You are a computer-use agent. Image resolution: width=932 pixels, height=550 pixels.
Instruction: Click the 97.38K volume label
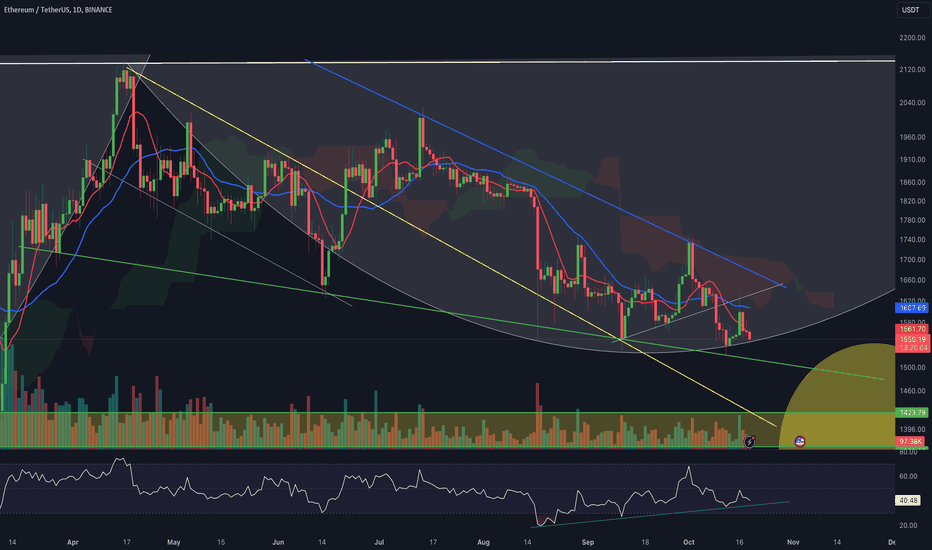910,441
